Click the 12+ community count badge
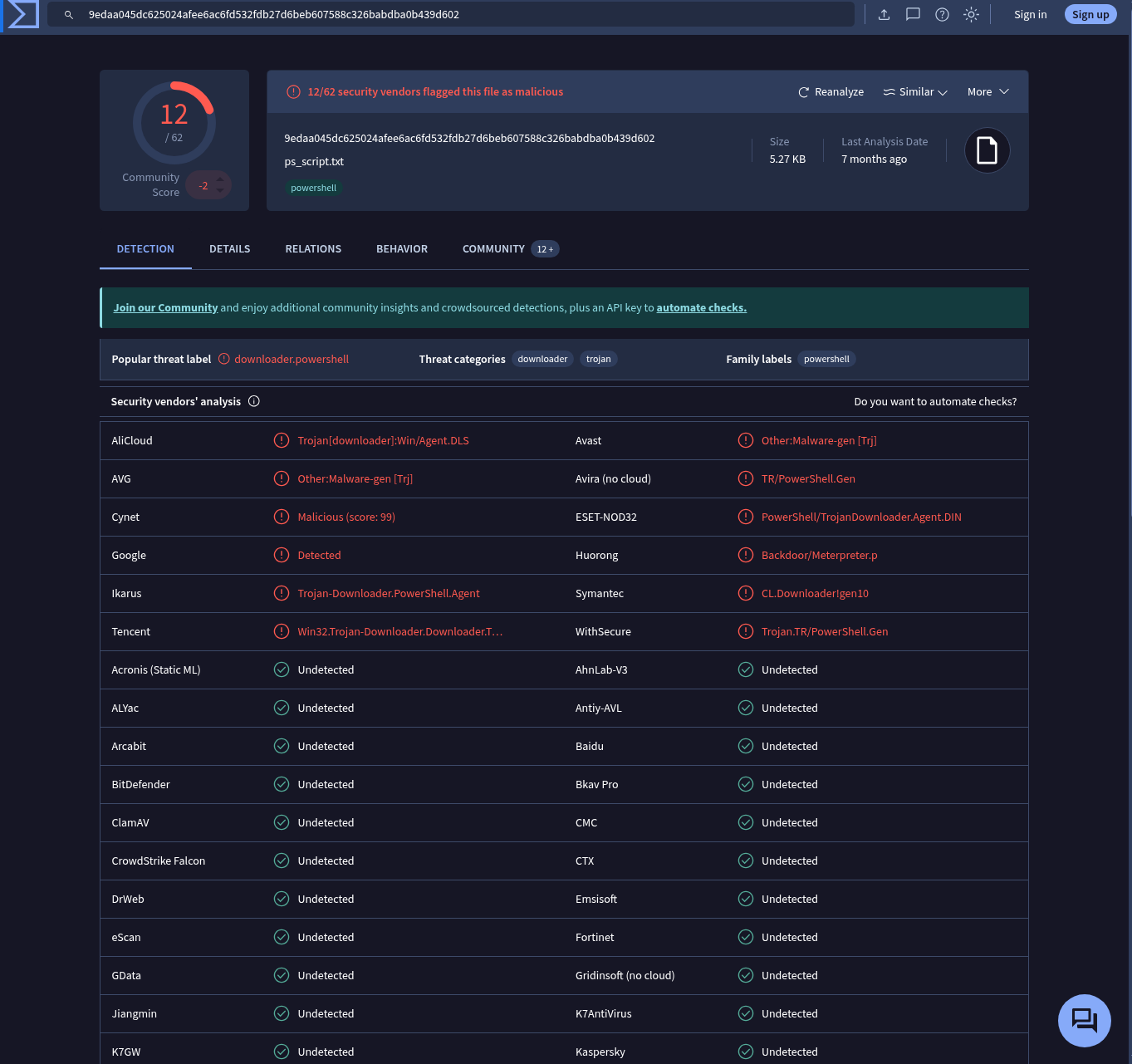This screenshot has height=1064, width=1132. pos(545,249)
